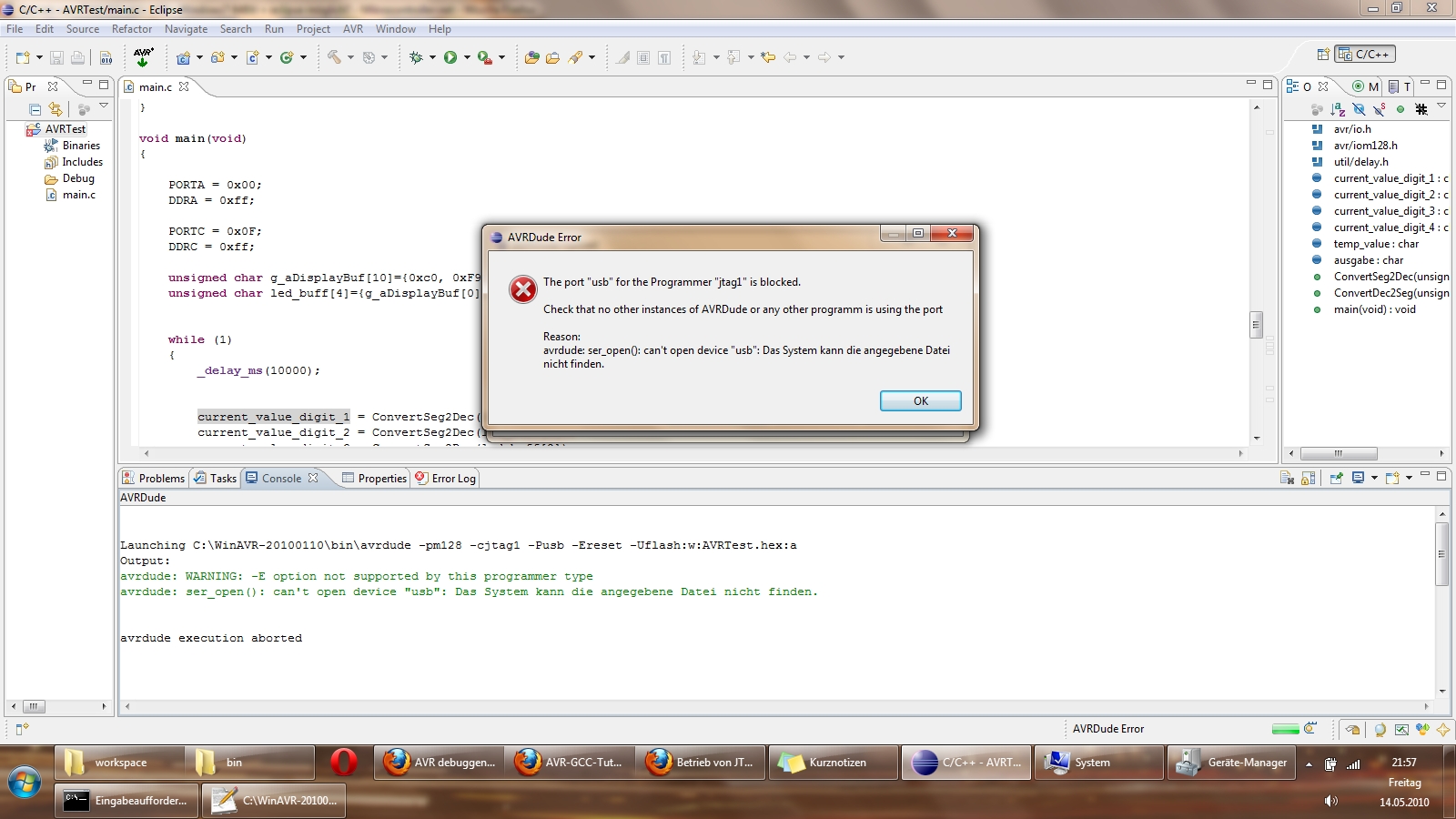This screenshot has width=1456, height=819.
Task: Click the C/C++ perspective button
Action: 1364,55
